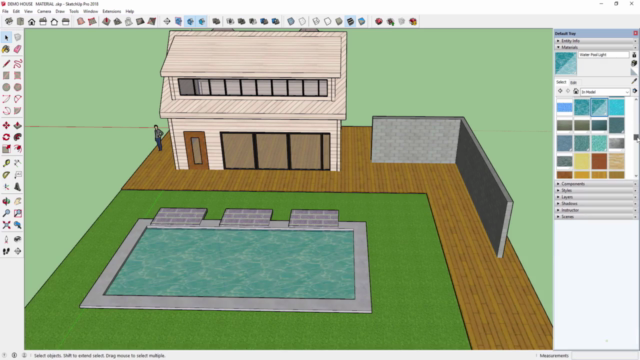Click the large material preview thumbnail

566,63
